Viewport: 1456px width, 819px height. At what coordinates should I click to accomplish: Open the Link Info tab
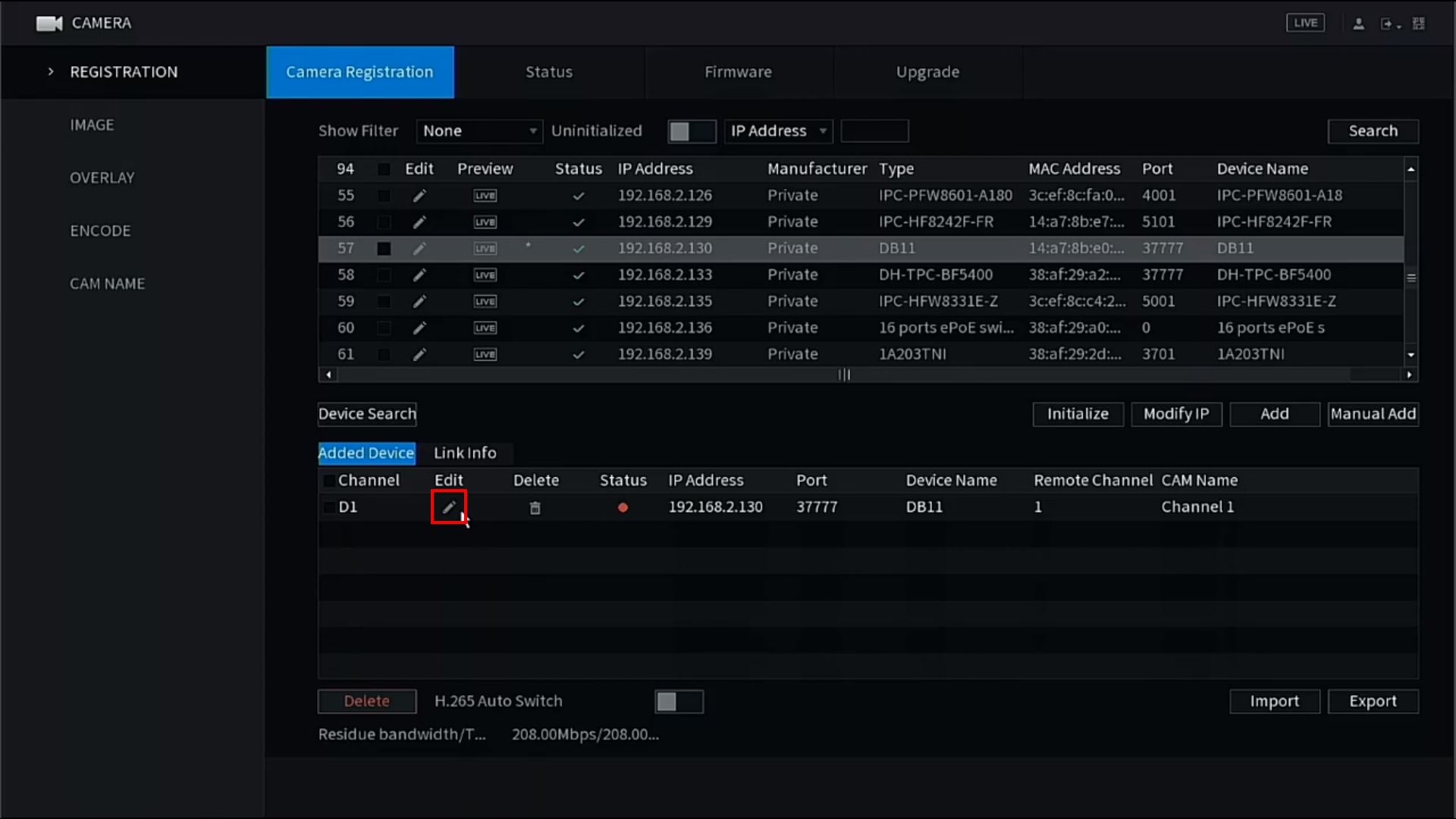pos(465,453)
